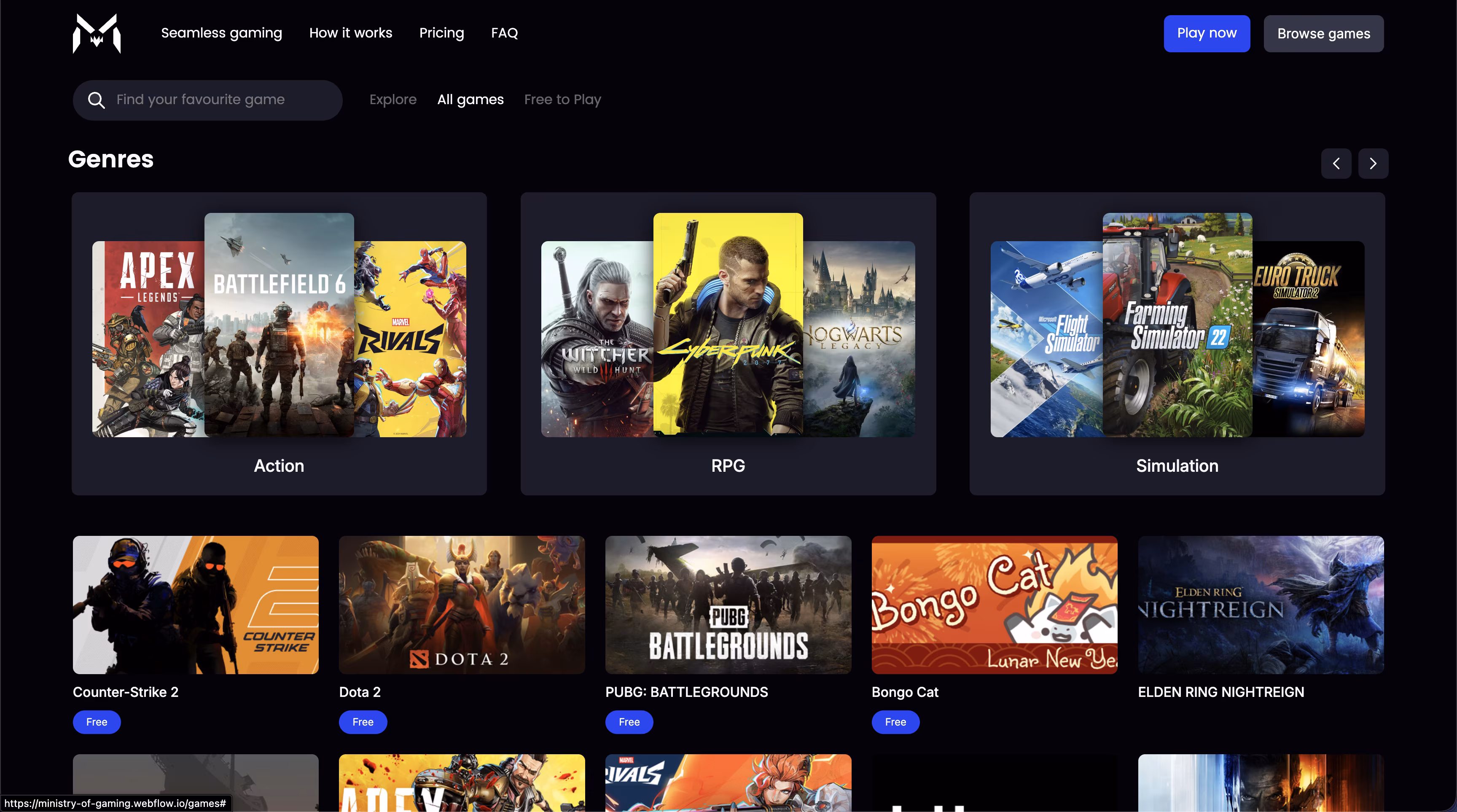Viewport: 1457px width, 812px height.
Task: Click the Ministry of Gaming logo
Action: pyautogui.click(x=97, y=33)
